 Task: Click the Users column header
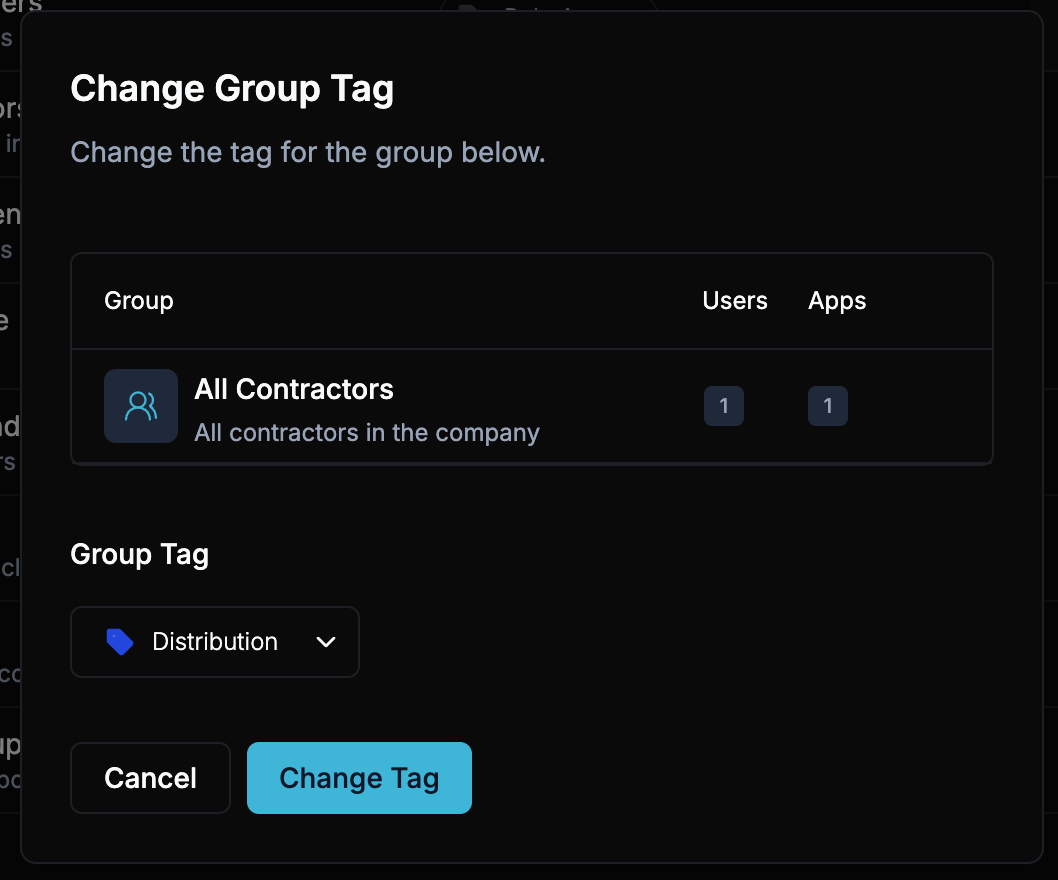click(x=735, y=300)
